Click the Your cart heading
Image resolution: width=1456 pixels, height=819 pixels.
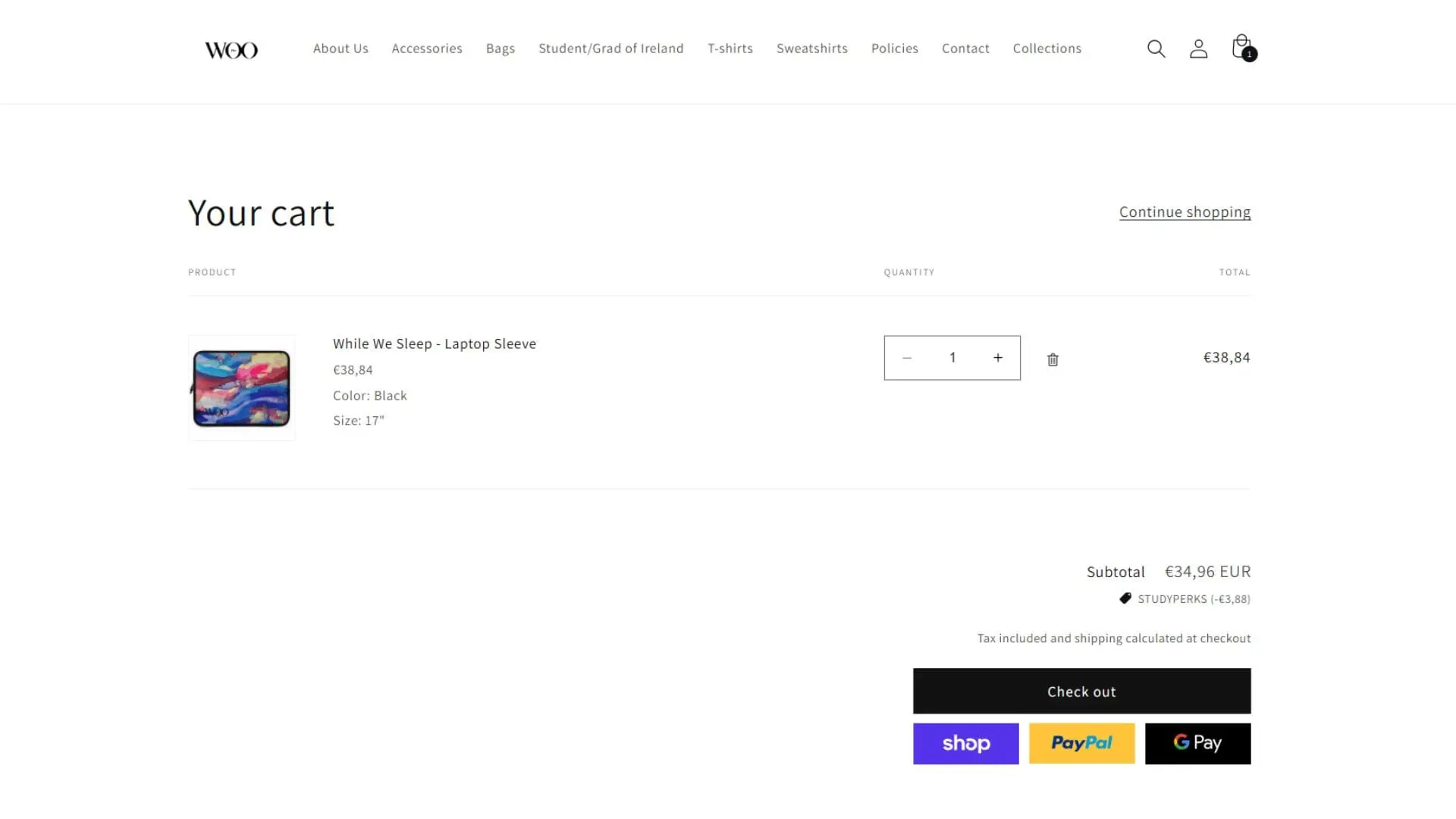click(261, 213)
